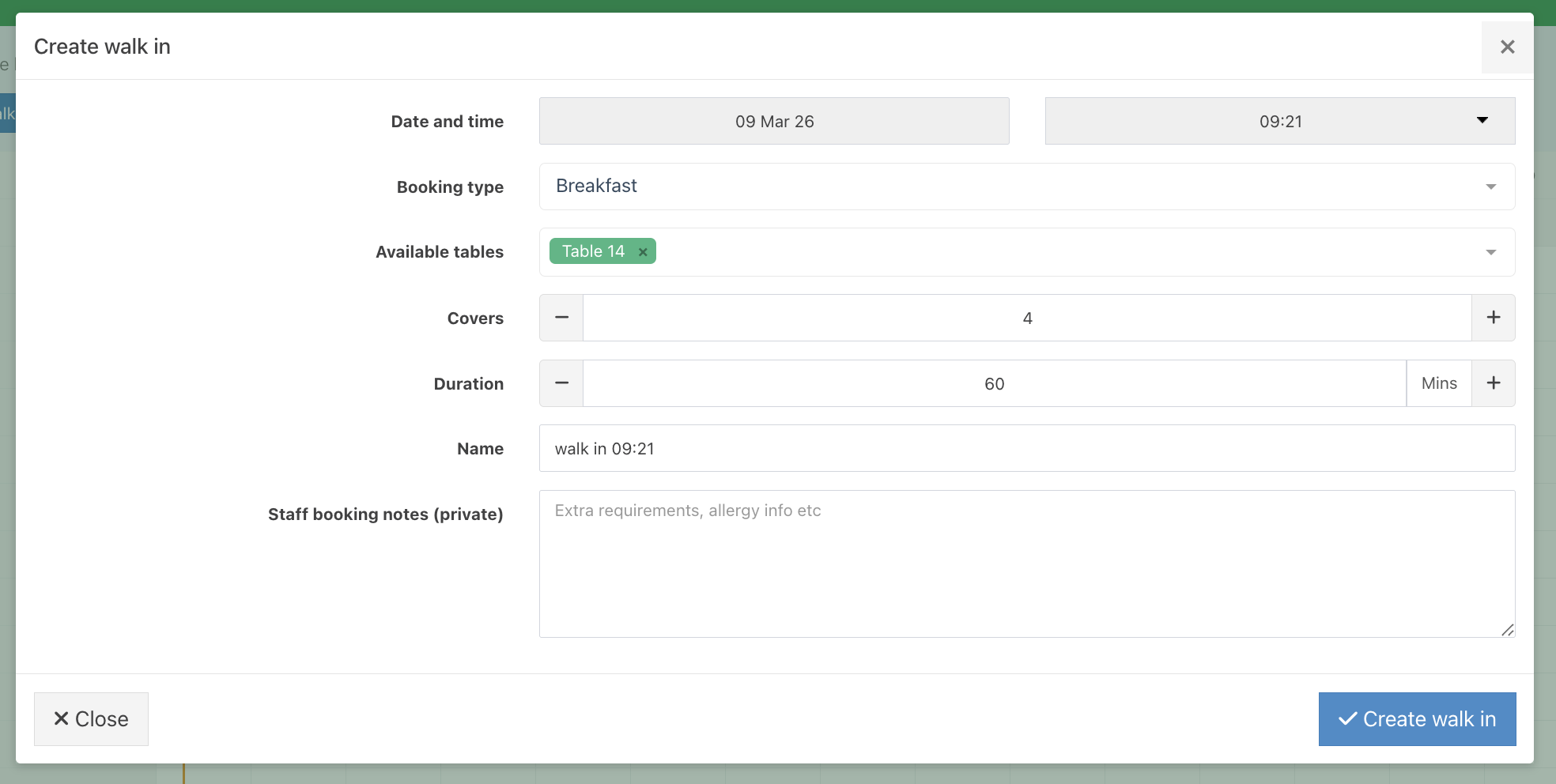Click the Create walk in dialog title
Screen dimensions: 1556x784
coord(102,47)
